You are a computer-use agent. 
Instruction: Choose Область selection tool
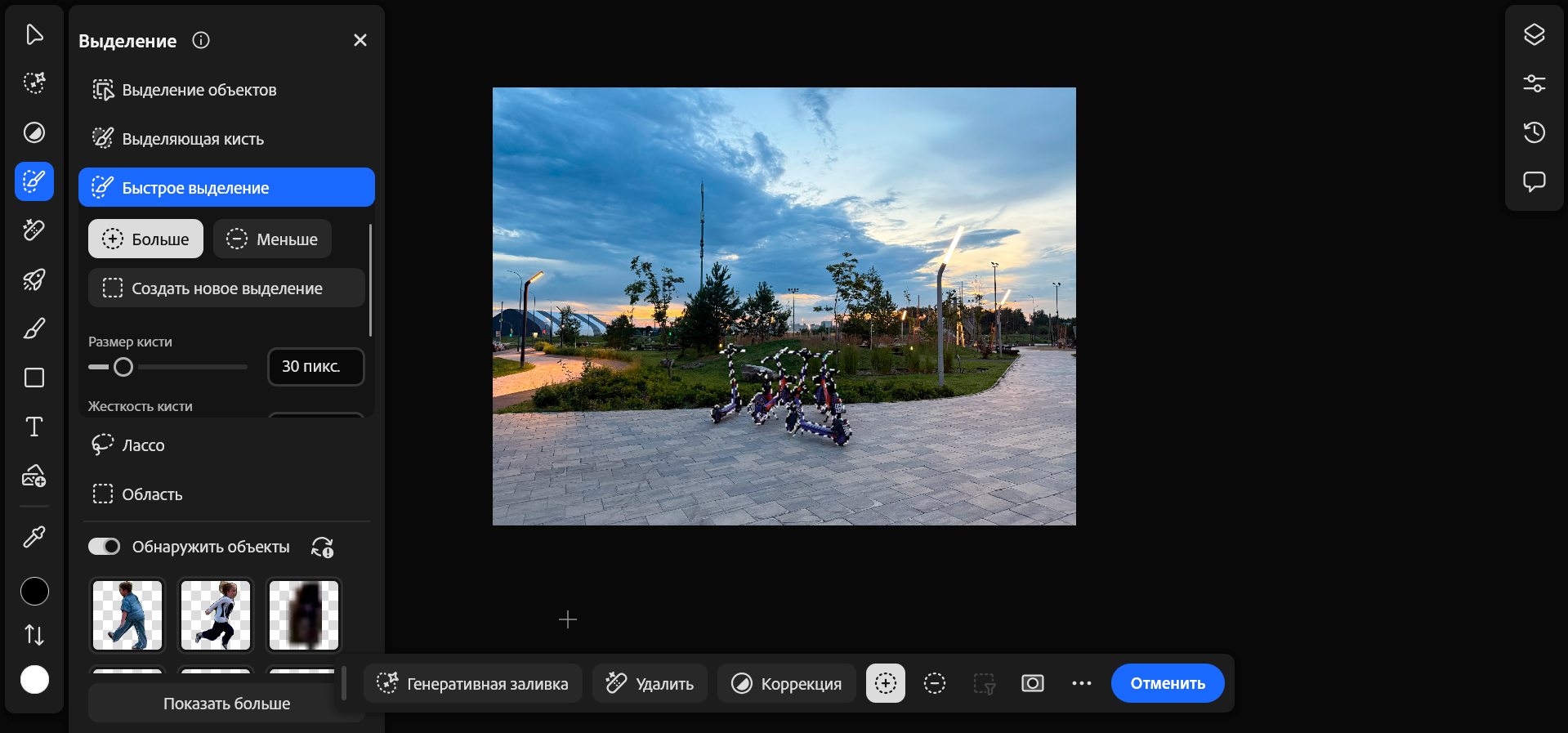click(x=226, y=494)
